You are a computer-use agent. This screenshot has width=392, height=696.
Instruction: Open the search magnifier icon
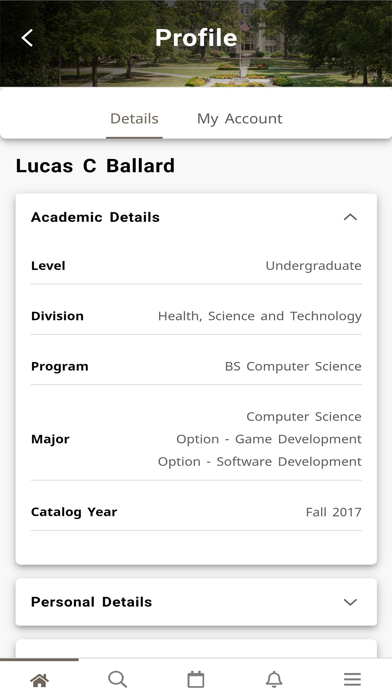[x=118, y=680]
